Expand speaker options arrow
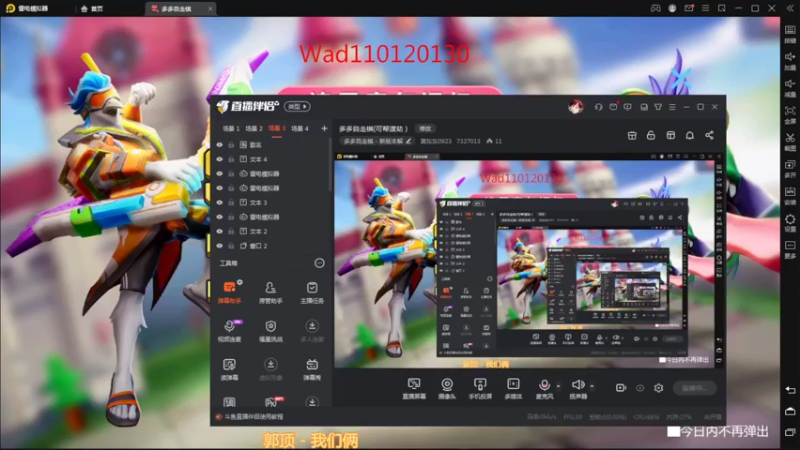Viewport: 800px width, 450px height. 591,386
